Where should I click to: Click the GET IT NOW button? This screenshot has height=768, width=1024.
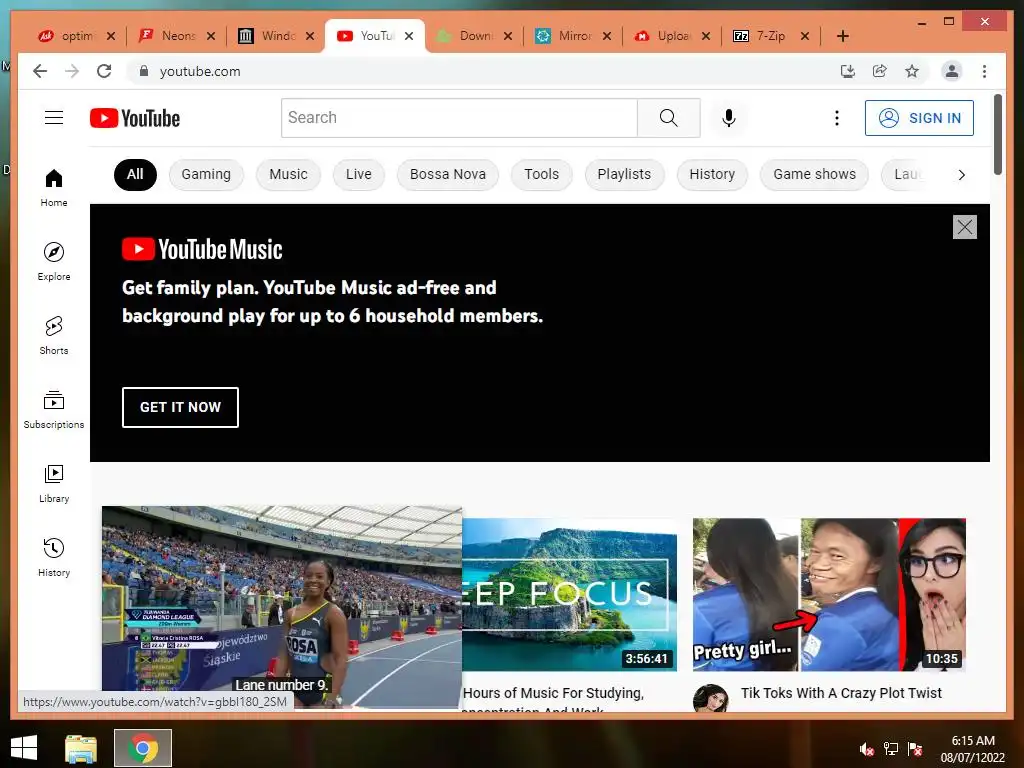click(180, 408)
